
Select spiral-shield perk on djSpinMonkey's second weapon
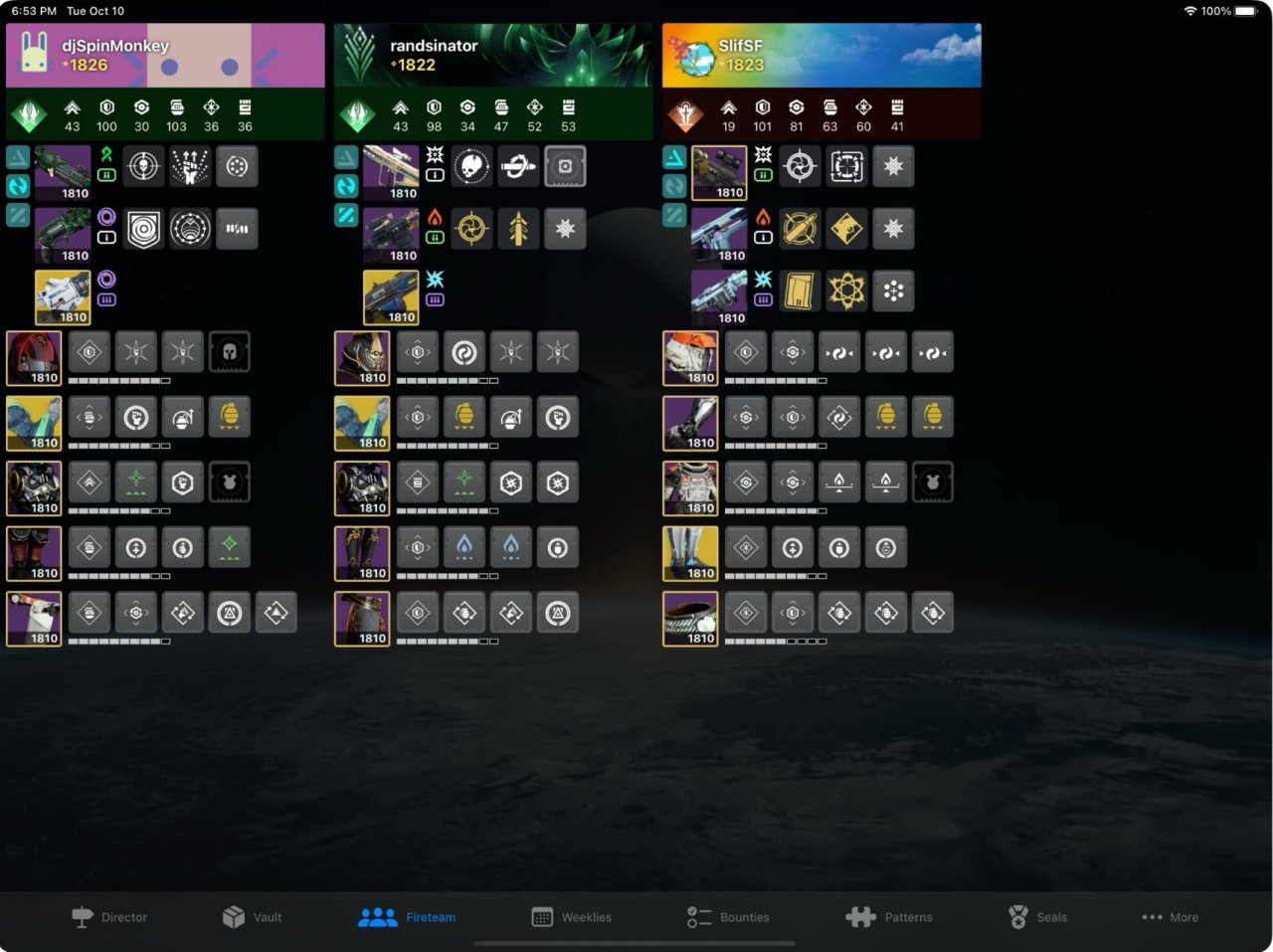pyautogui.click(x=143, y=229)
